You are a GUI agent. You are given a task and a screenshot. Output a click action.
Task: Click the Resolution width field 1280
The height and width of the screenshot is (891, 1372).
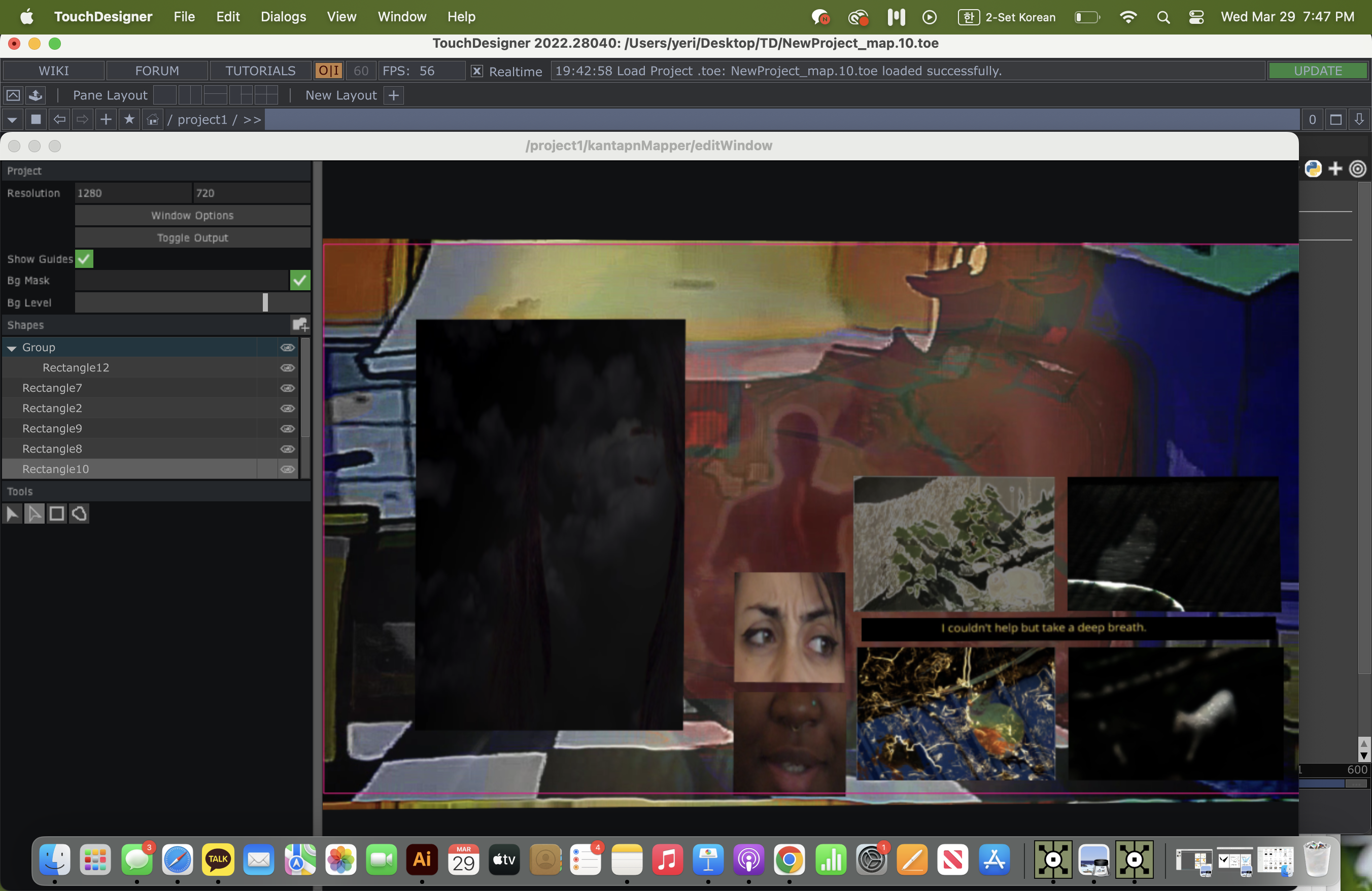click(133, 192)
